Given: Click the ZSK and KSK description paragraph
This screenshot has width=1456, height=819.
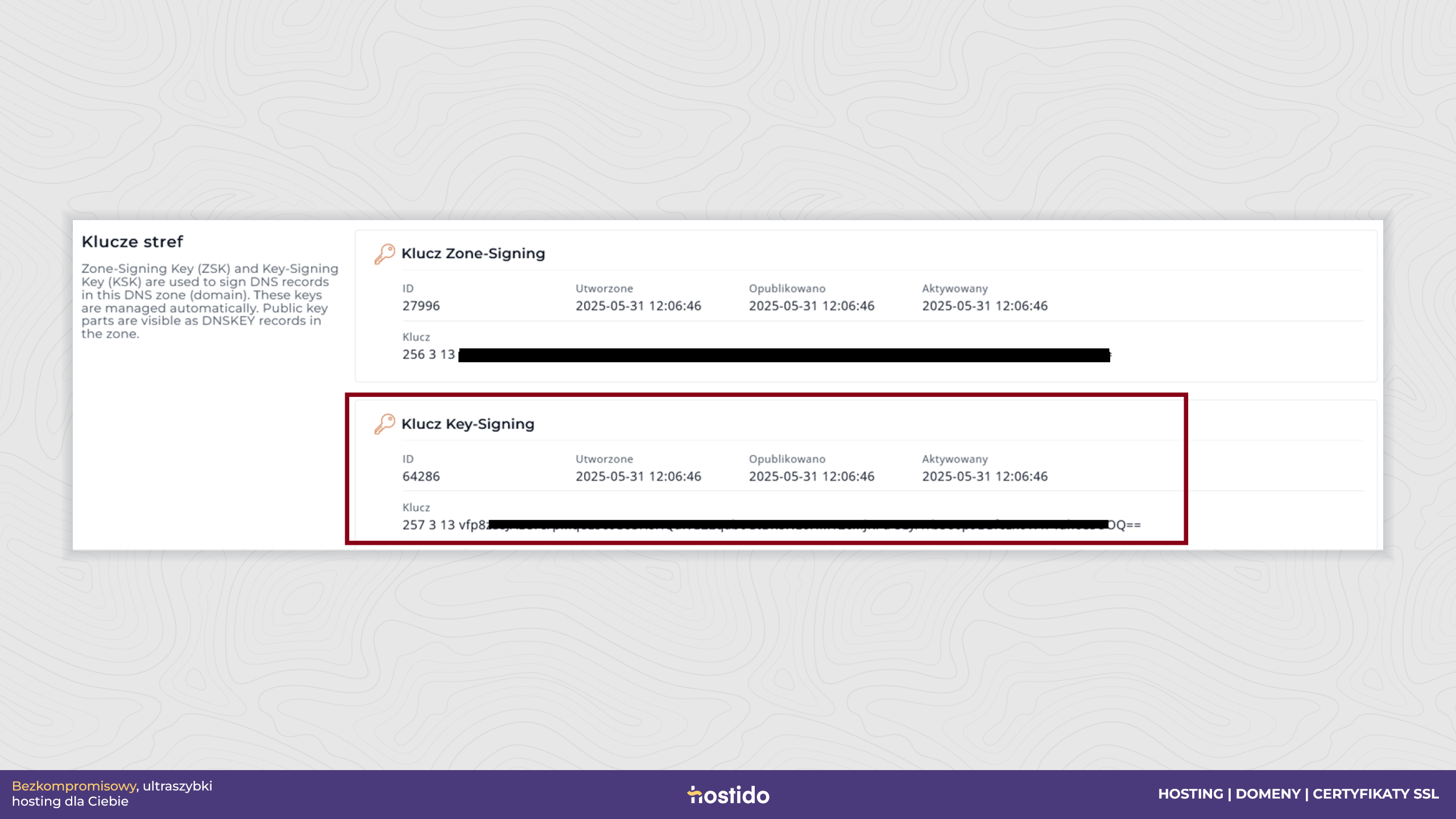Looking at the screenshot, I should coord(210,301).
